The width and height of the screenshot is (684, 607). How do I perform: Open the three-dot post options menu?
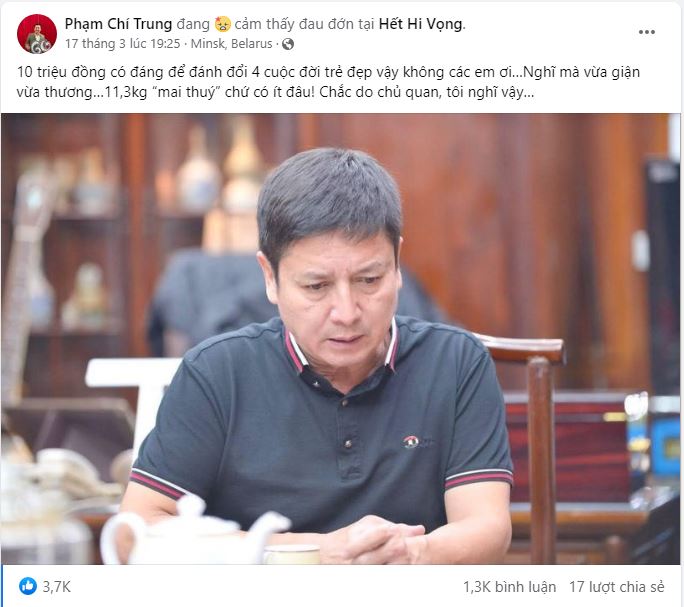[646, 32]
